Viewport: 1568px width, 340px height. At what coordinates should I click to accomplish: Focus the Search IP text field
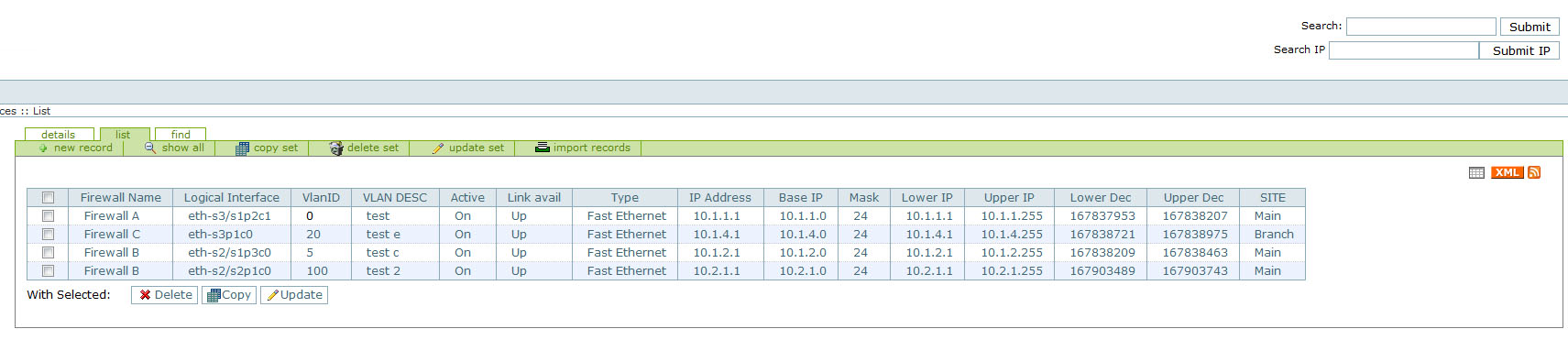click(x=1404, y=50)
